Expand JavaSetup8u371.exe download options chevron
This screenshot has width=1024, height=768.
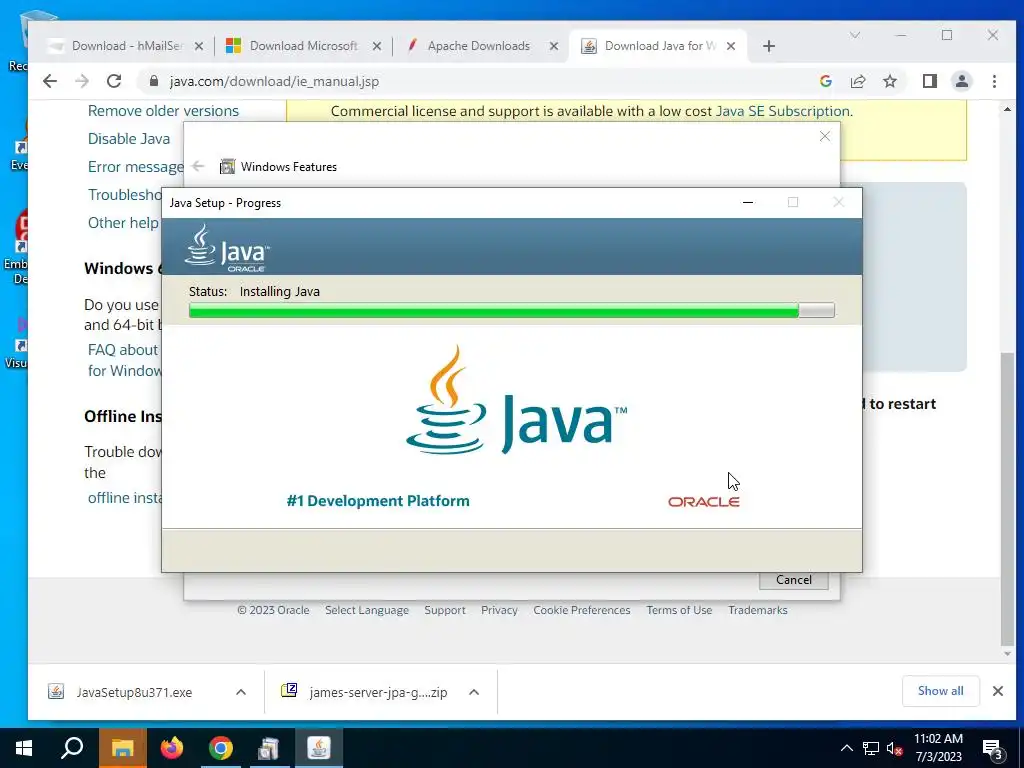pyautogui.click(x=240, y=692)
